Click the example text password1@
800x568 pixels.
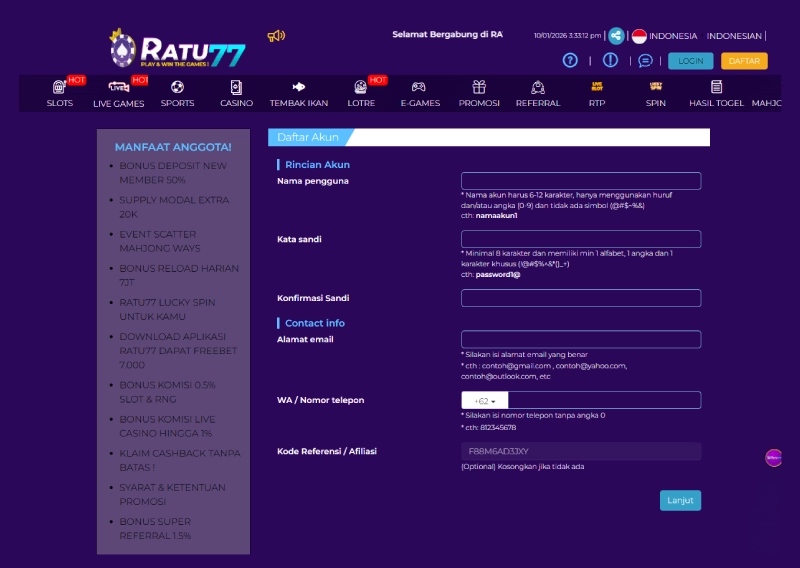pyautogui.click(x=498, y=275)
